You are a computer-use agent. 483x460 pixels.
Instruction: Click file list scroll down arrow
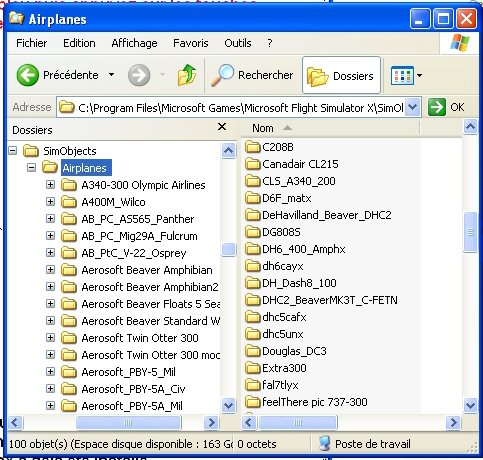pyautogui.click(x=470, y=406)
